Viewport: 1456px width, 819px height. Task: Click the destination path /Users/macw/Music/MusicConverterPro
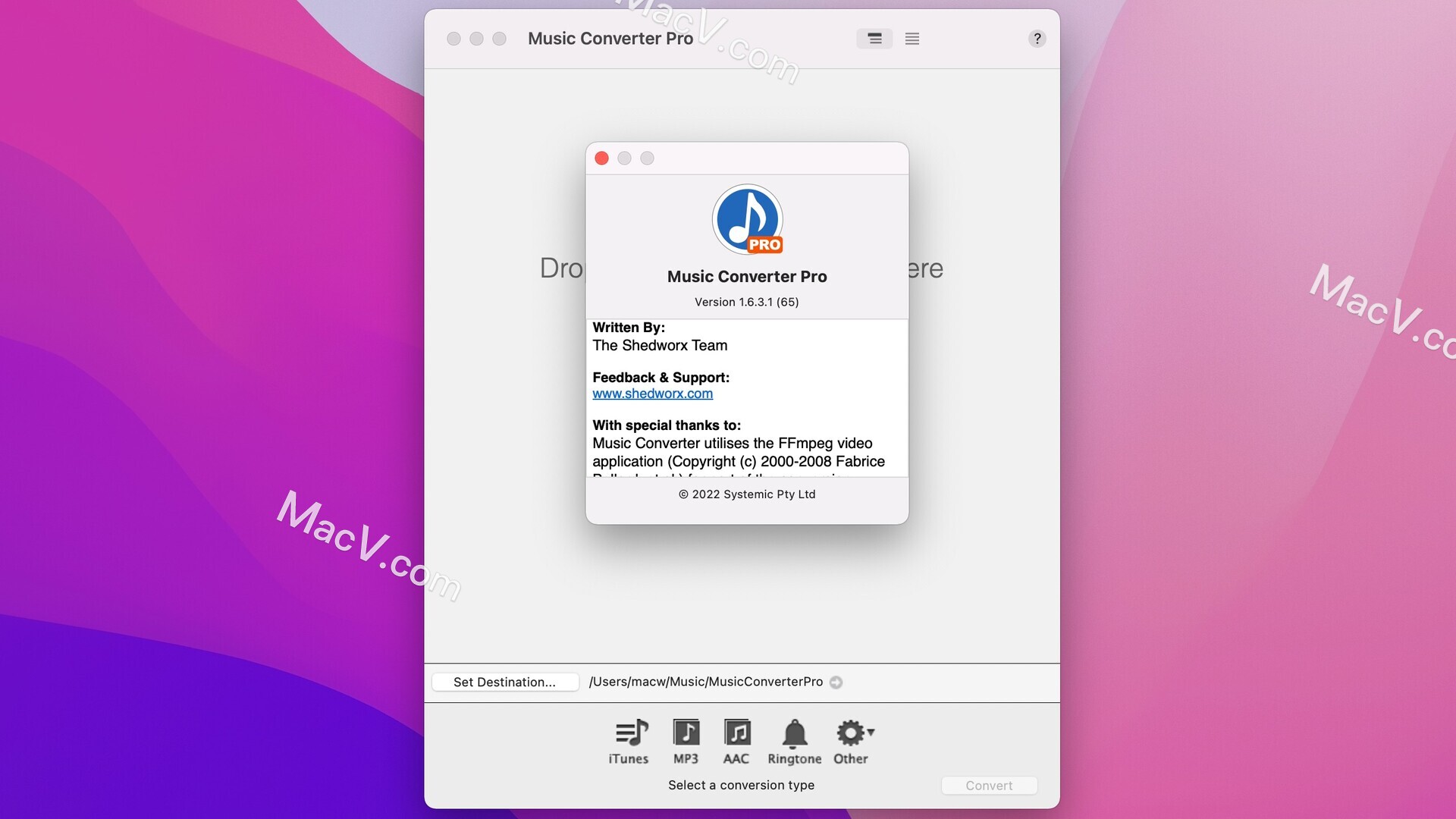[x=706, y=682]
